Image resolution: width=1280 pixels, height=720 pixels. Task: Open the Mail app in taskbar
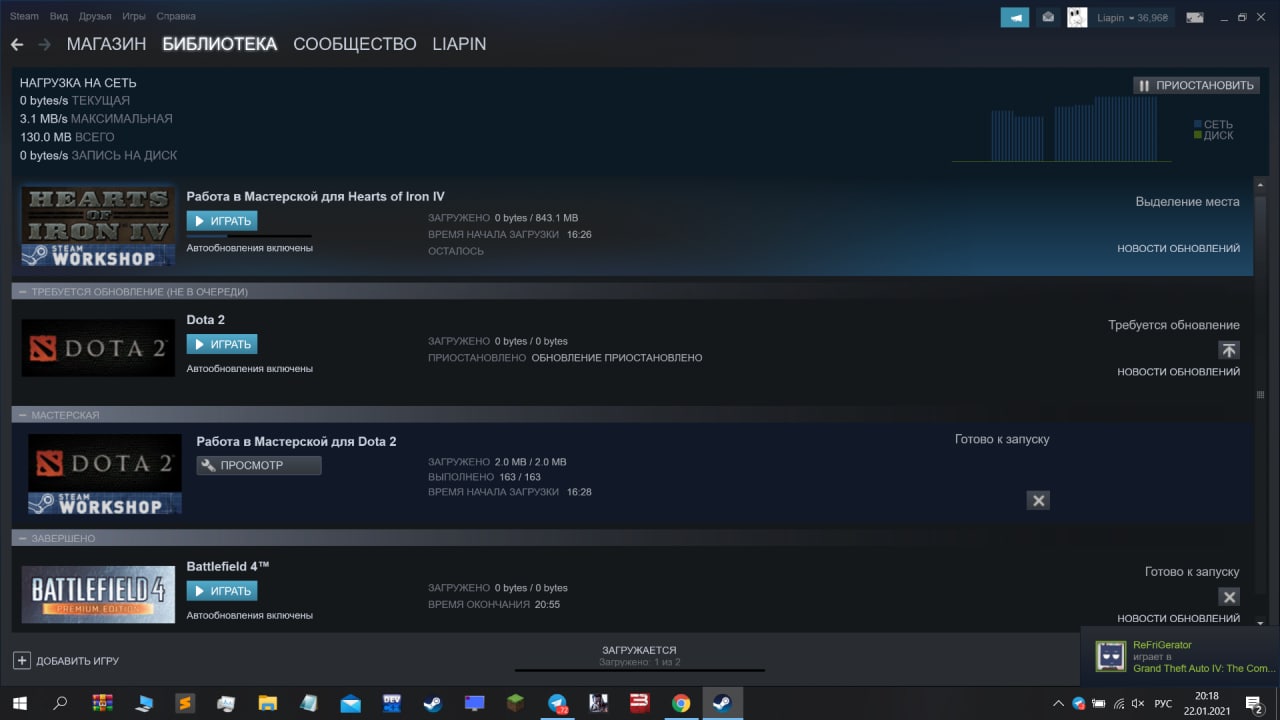point(350,703)
